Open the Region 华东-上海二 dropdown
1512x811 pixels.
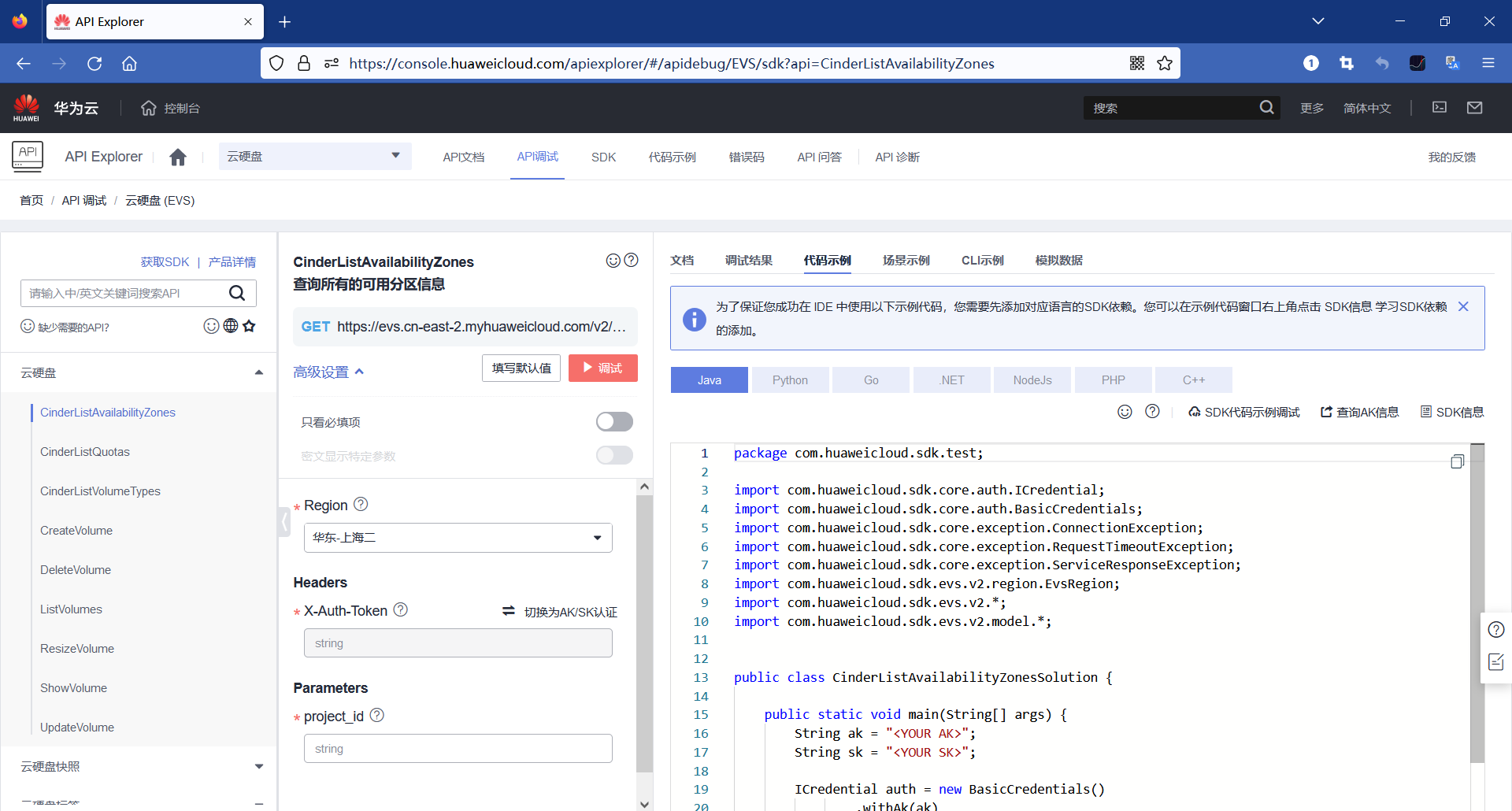pyautogui.click(x=458, y=538)
